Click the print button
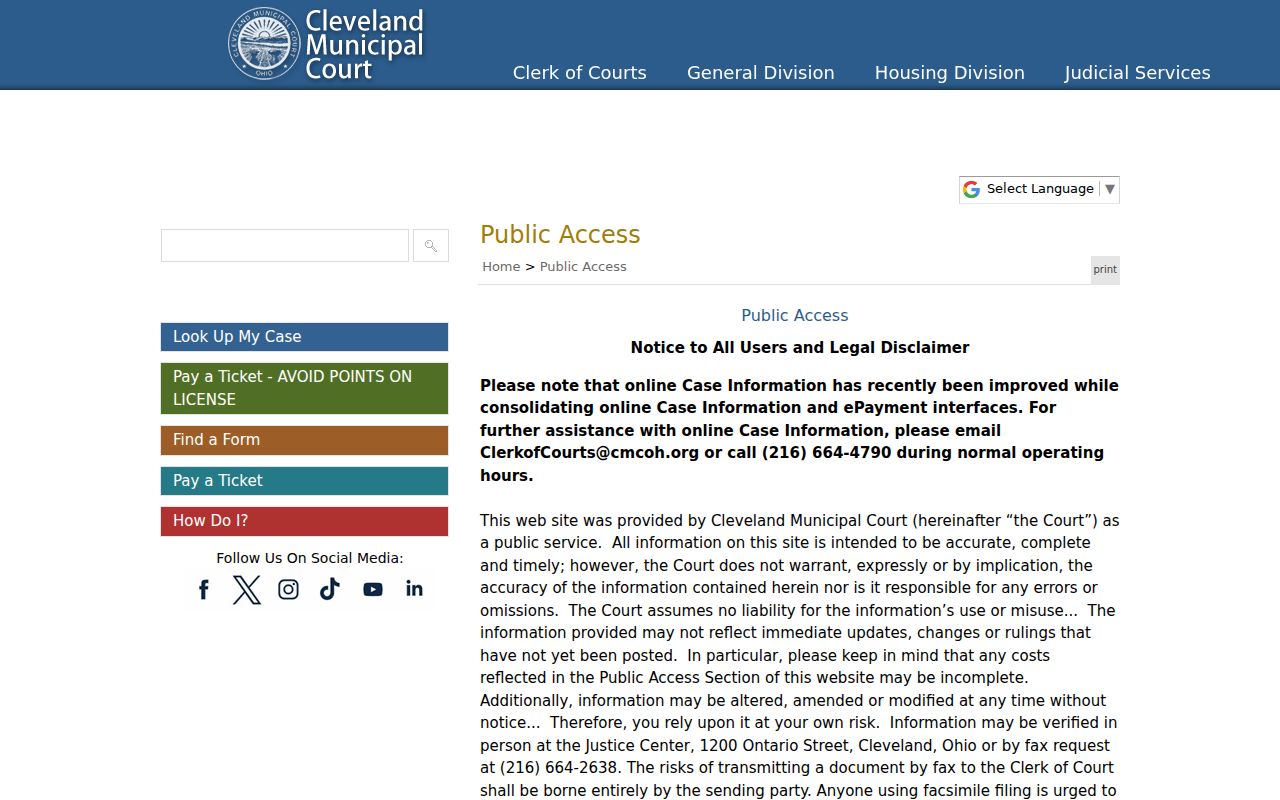 1105,270
